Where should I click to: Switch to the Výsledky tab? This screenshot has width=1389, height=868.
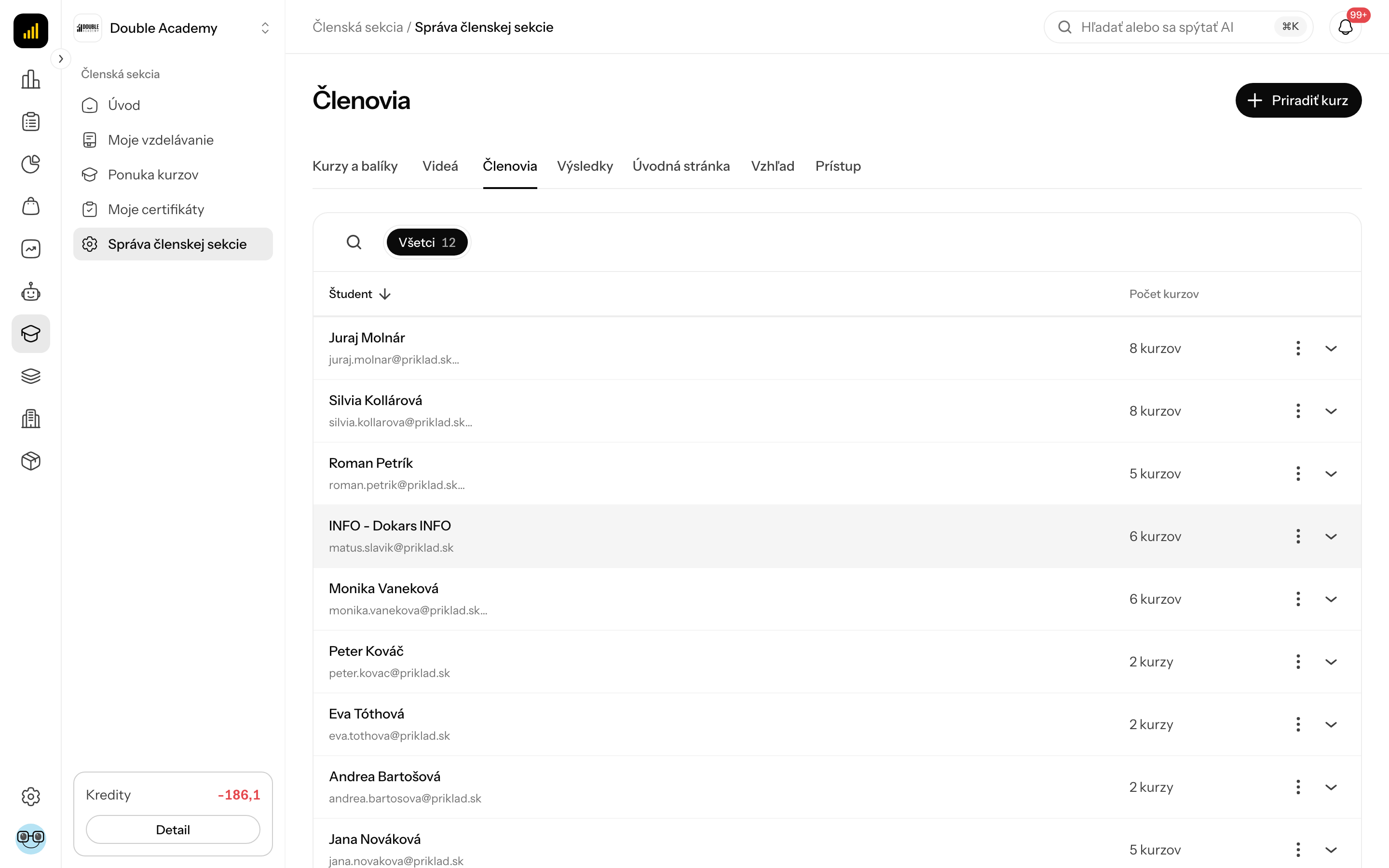[585, 166]
